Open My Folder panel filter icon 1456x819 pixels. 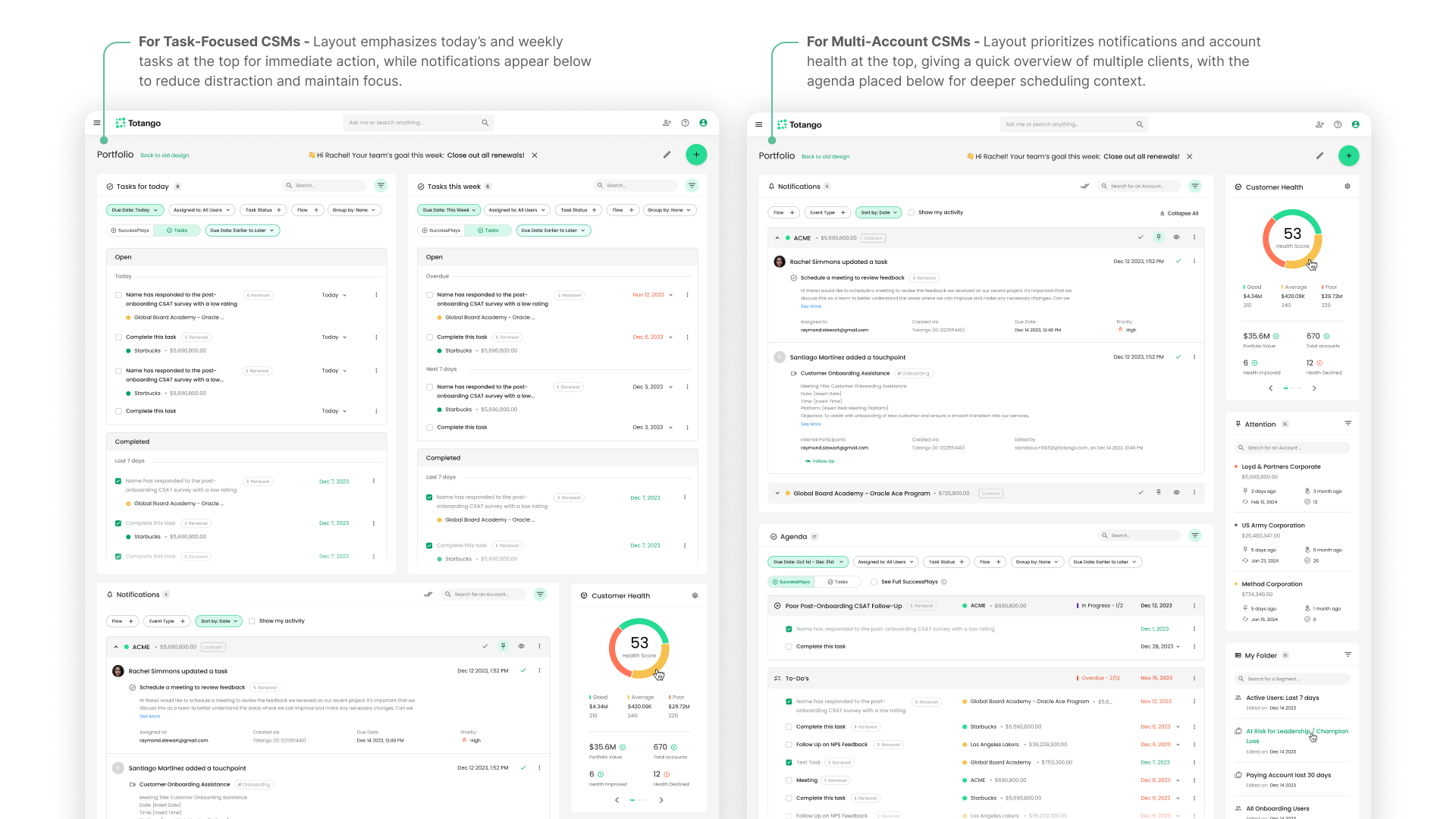(1348, 655)
